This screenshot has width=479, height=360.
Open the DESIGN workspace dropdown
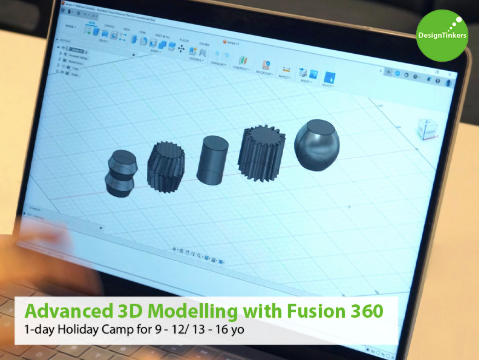pyautogui.click(x=71, y=26)
